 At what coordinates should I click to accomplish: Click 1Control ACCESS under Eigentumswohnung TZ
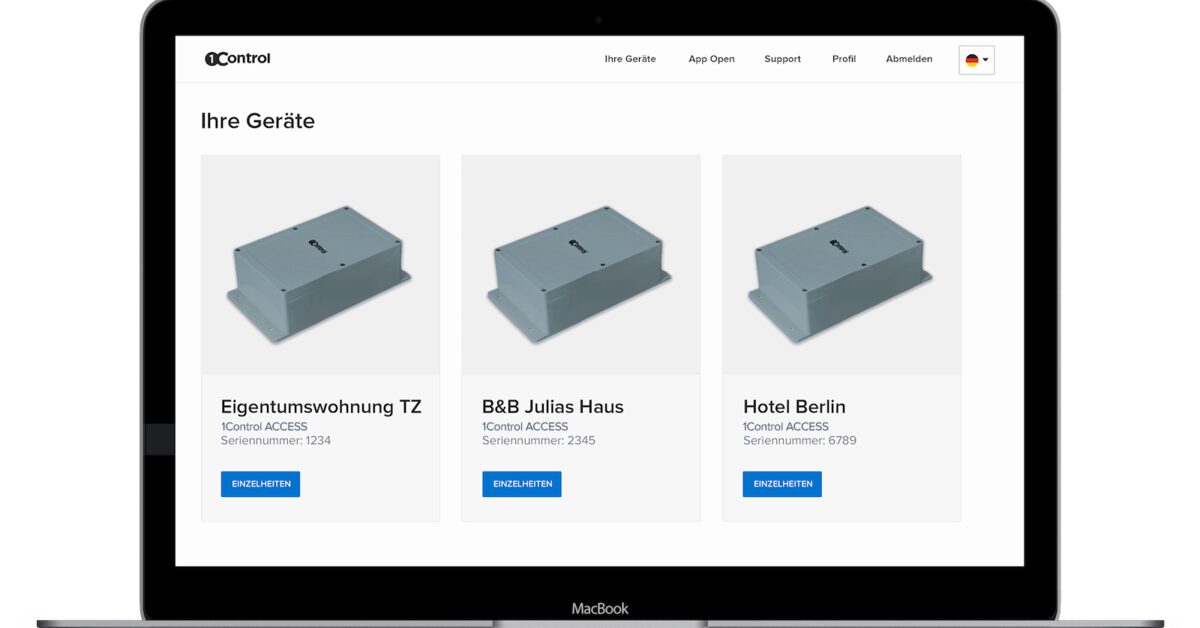tap(264, 427)
